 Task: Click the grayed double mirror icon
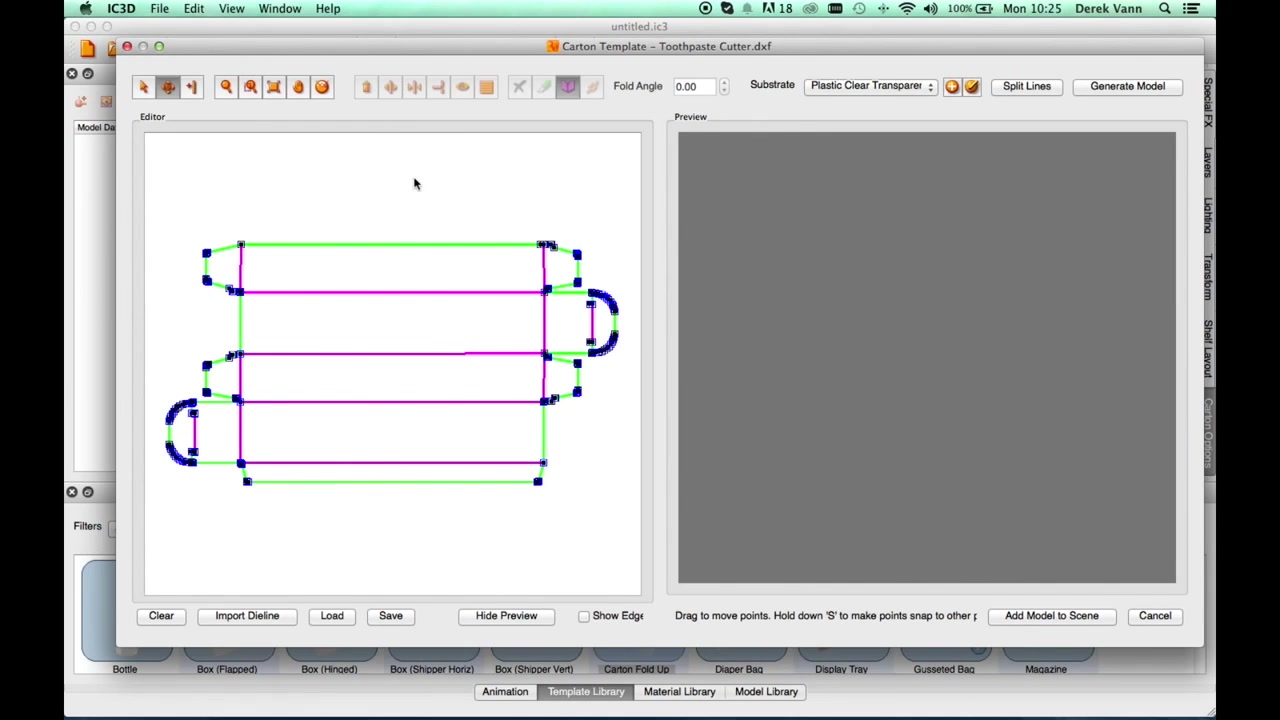pos(414,87)
